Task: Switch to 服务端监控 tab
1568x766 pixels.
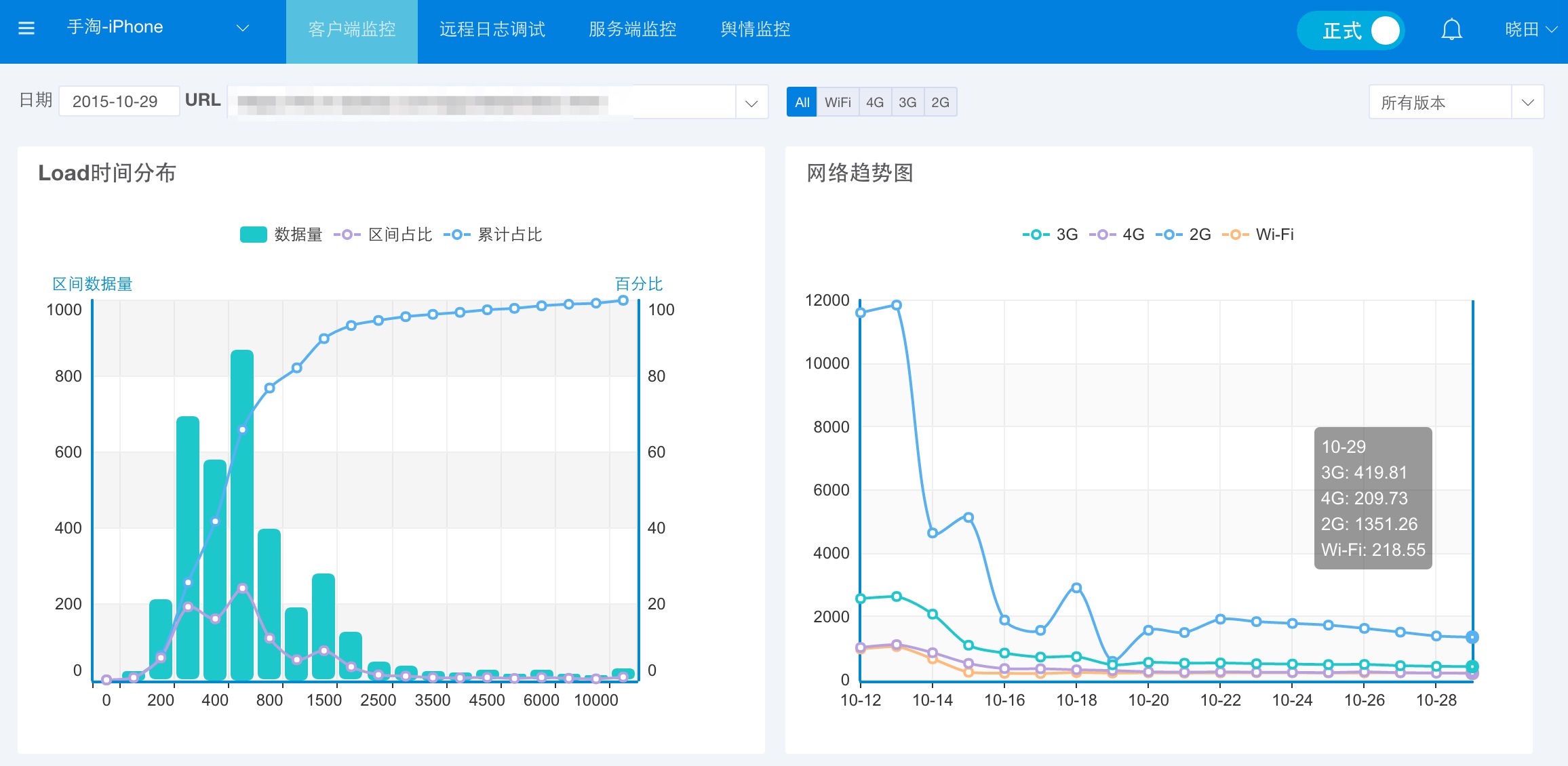Action: [633, 30]
